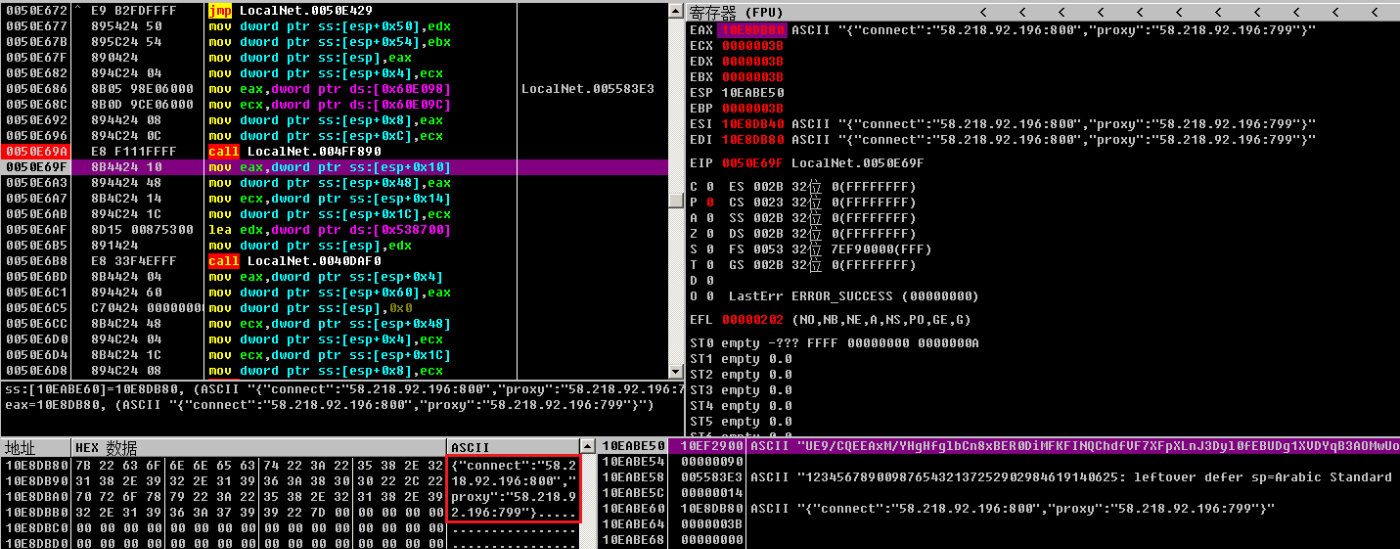
Task: Select the stack entry at address 10EABE64
Action: [998, 524]
